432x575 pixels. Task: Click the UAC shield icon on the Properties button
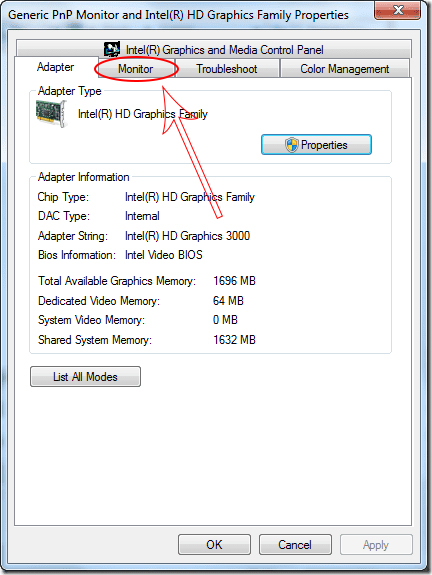pos(292,145)
